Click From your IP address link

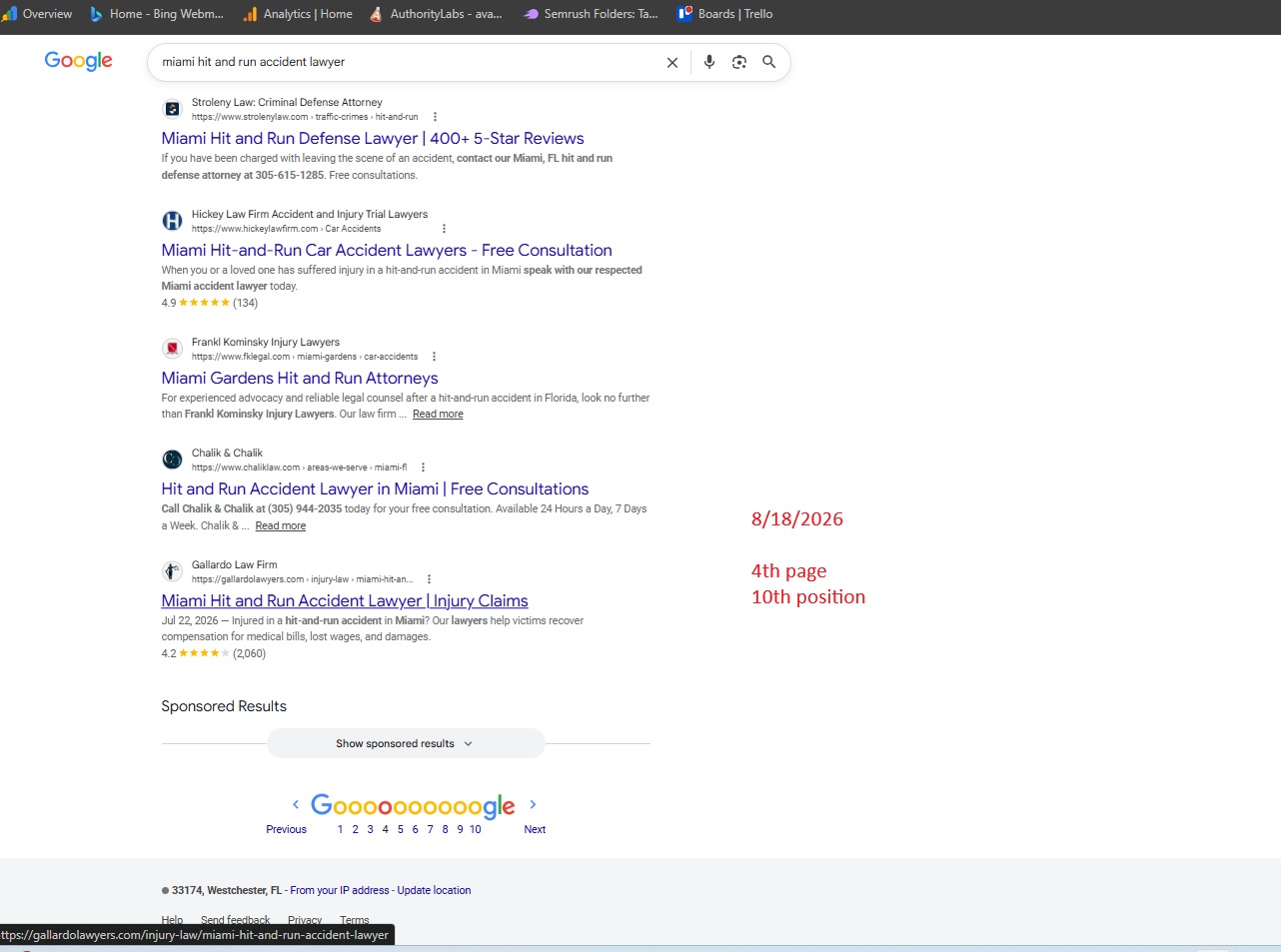[340, 890]
